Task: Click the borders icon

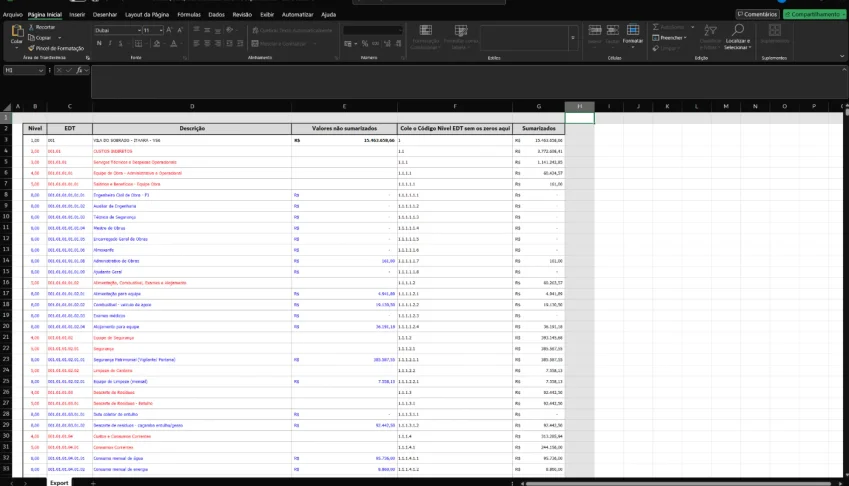Action: pyautogui.click(x=138, y=43)
